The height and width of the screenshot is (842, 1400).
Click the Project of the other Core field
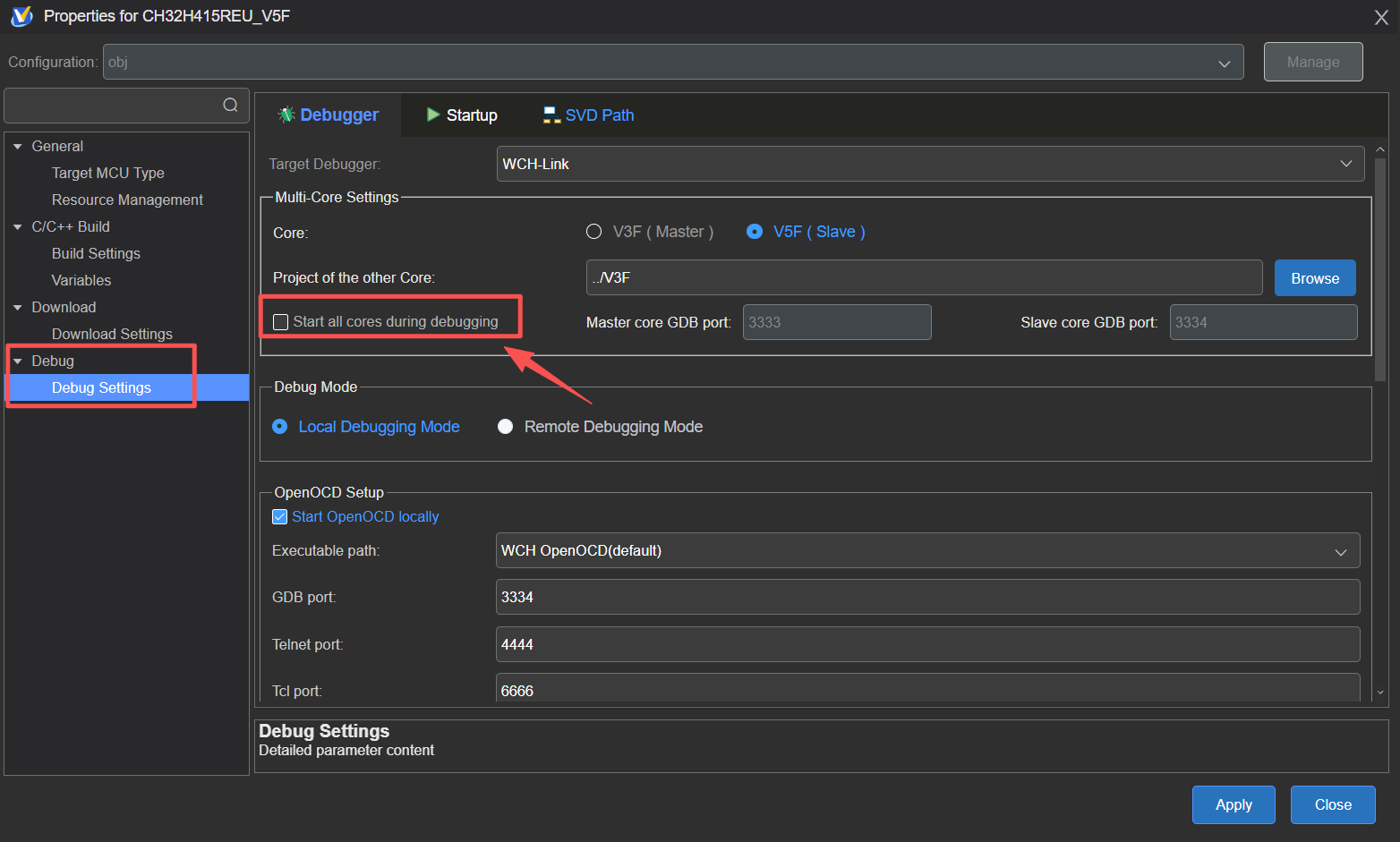point(924,277)
